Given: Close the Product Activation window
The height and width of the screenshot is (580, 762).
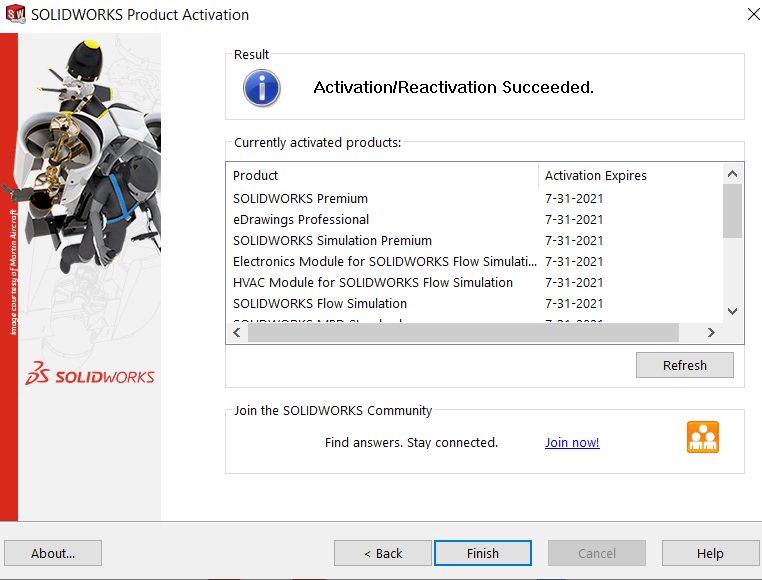Looking at the screenshot, I should pos(753,14).
